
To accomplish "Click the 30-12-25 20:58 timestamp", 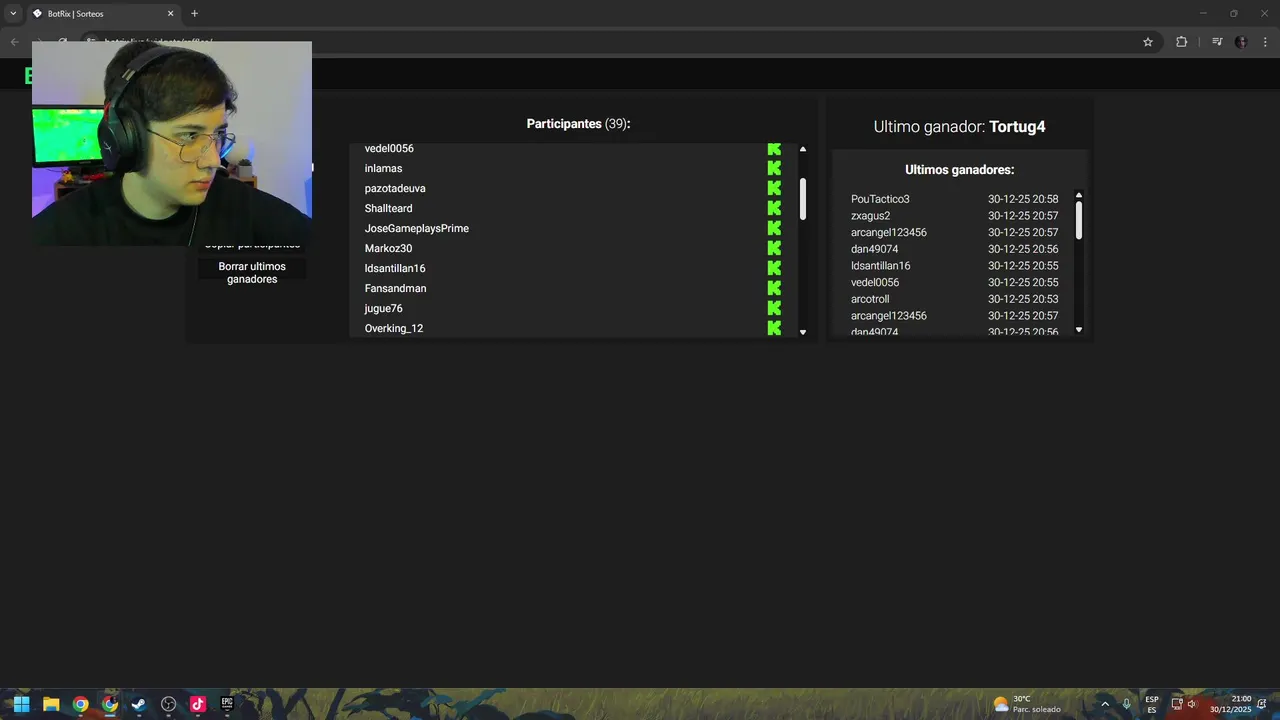I will tap(1023, 199).
